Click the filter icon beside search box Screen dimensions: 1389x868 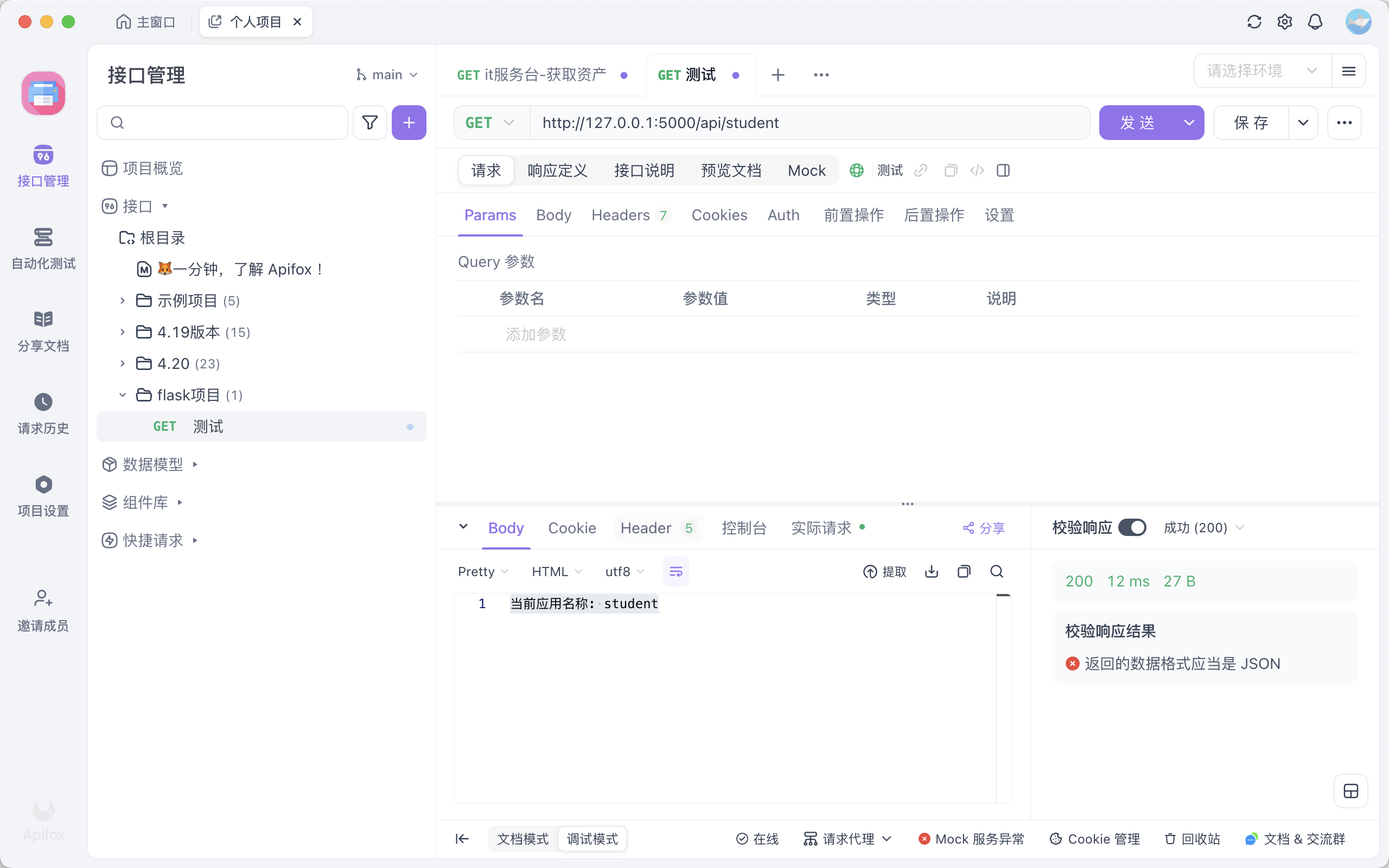(369, 122)
